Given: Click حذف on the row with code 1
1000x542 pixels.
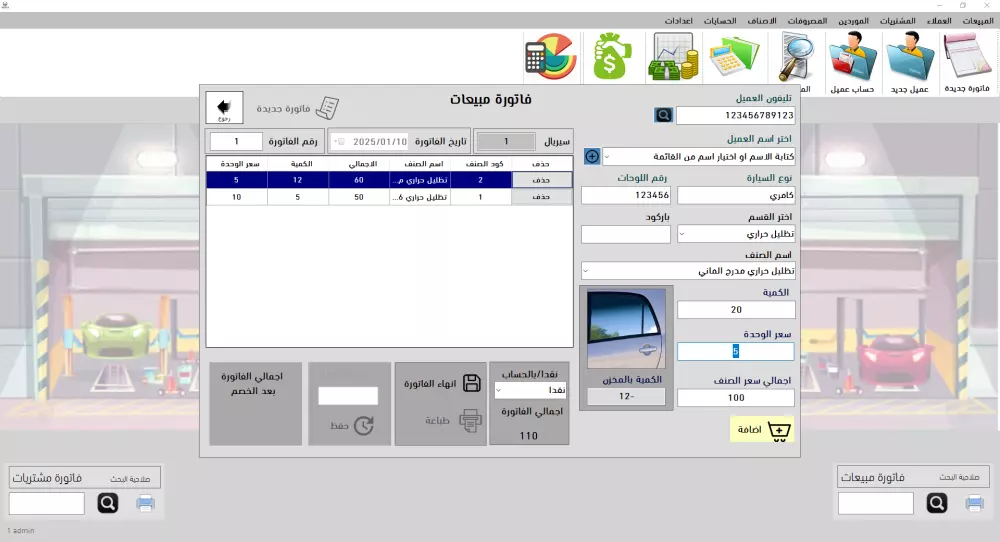Looking at the screenshot, I should tap(541, 197).
